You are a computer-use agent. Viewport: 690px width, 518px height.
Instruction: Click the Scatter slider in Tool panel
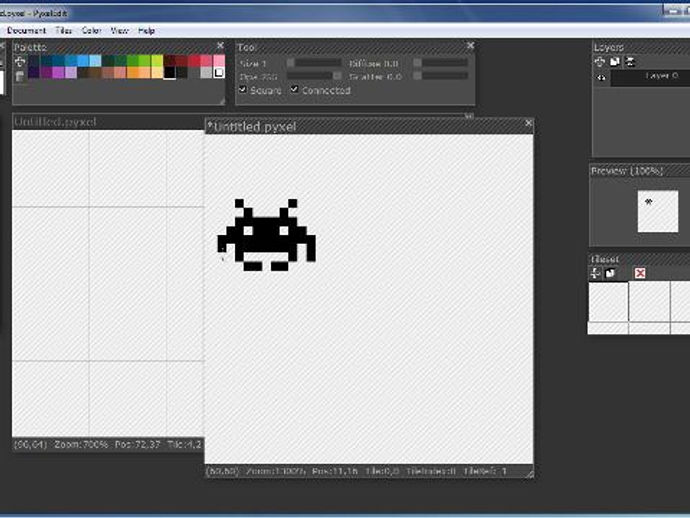(440, 76)
